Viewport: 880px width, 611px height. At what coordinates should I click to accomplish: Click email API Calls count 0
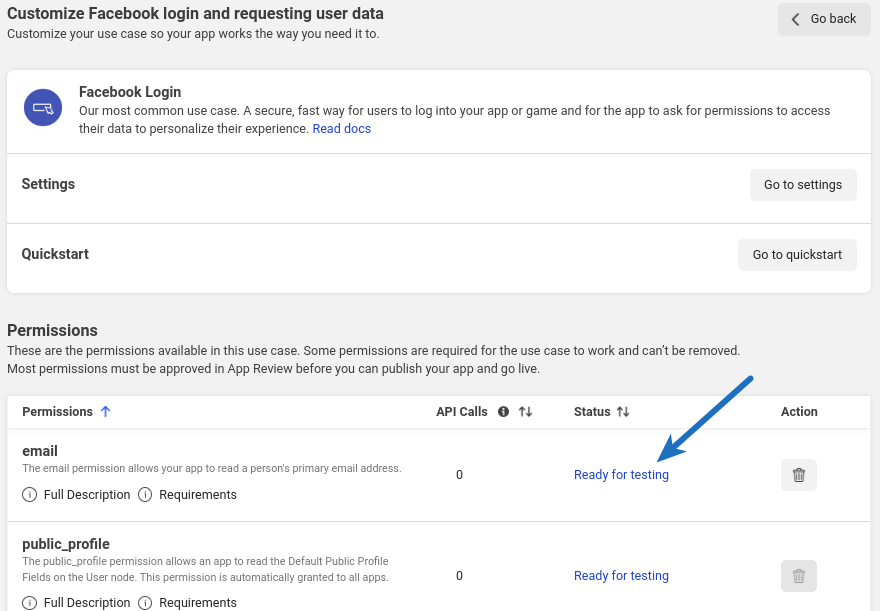459,475
